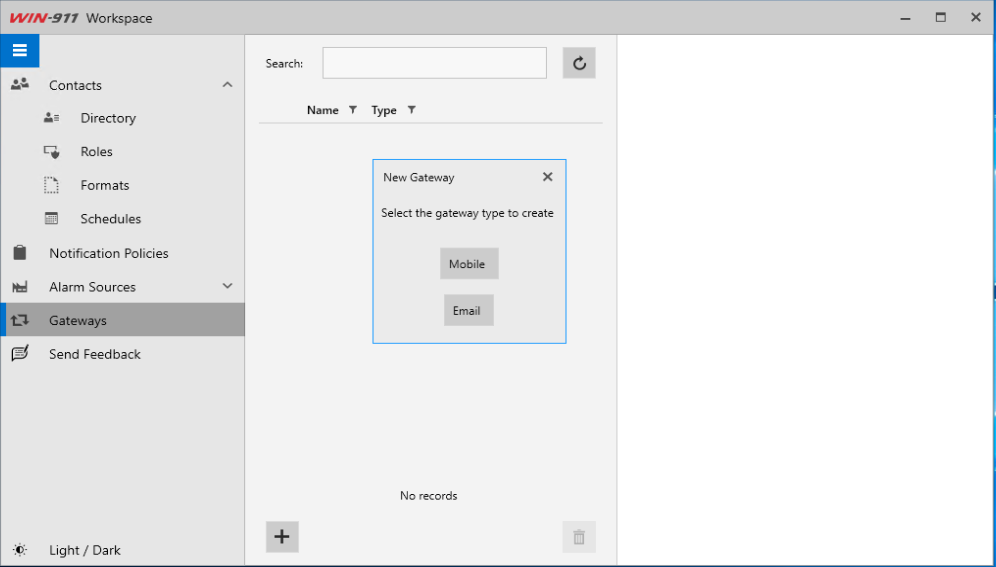The width and height of the screenshot is (996, 567).
Task: Maximize the Workspace window
Action: [941, 18]
